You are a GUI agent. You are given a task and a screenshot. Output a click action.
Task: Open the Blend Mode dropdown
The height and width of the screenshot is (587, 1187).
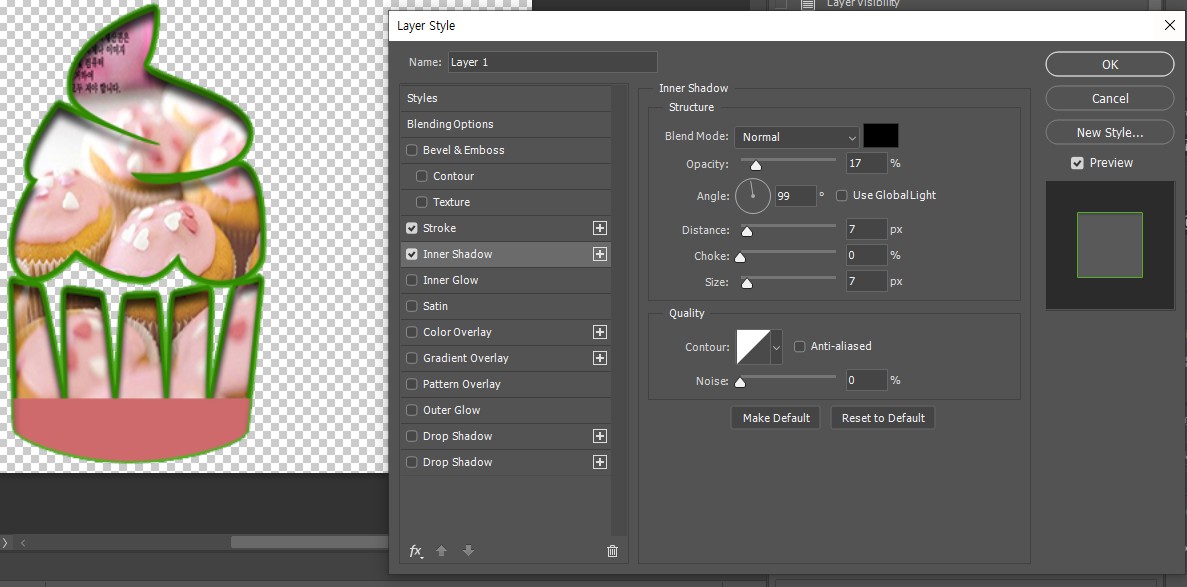coord(796,137)
